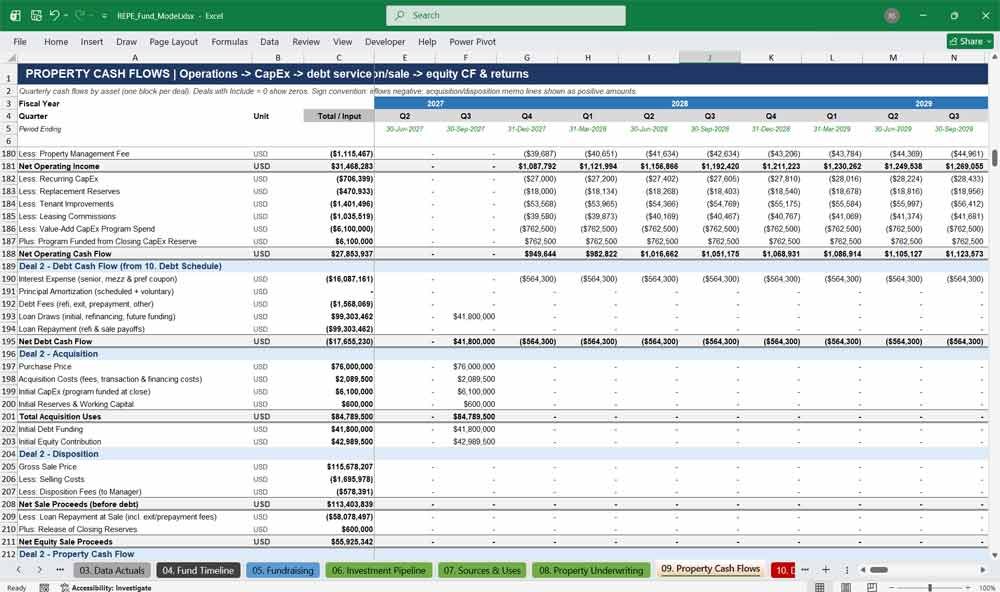
Task: Switch to 08. Property Underwriting sheet
Action: coord(591,570)
